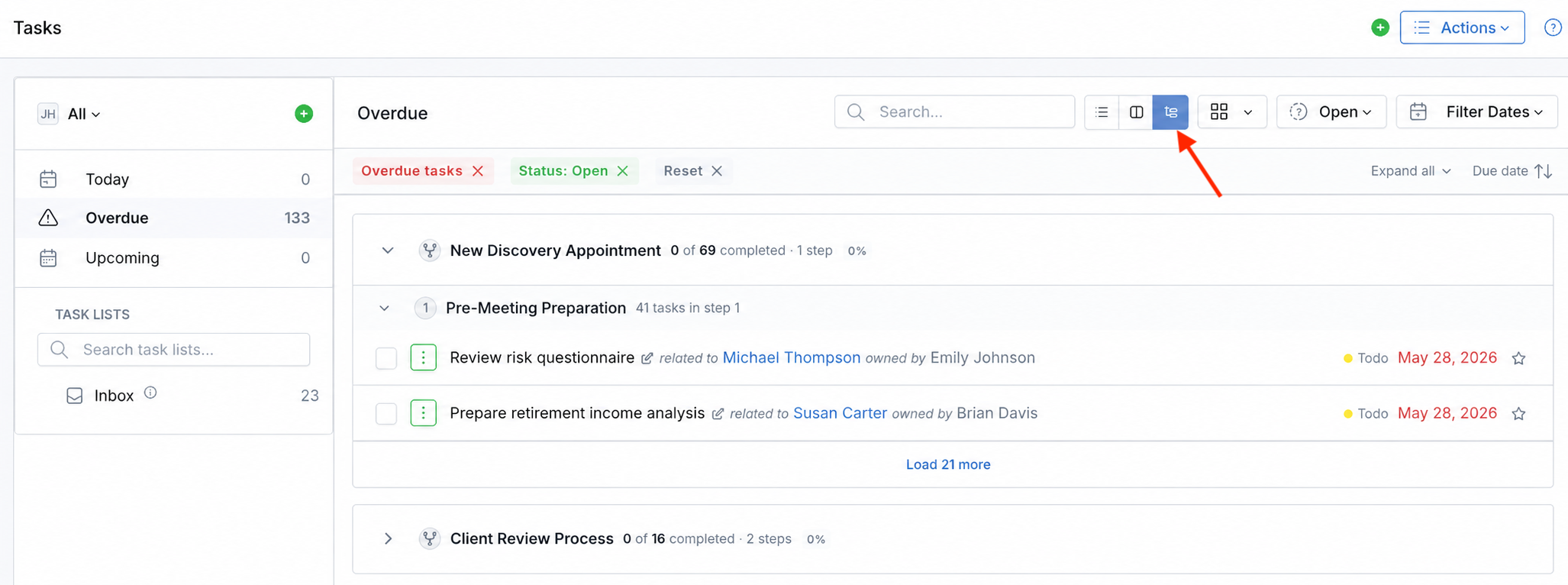Click the 0% progress badge of Client Review Process

click(x=816, y=539)
